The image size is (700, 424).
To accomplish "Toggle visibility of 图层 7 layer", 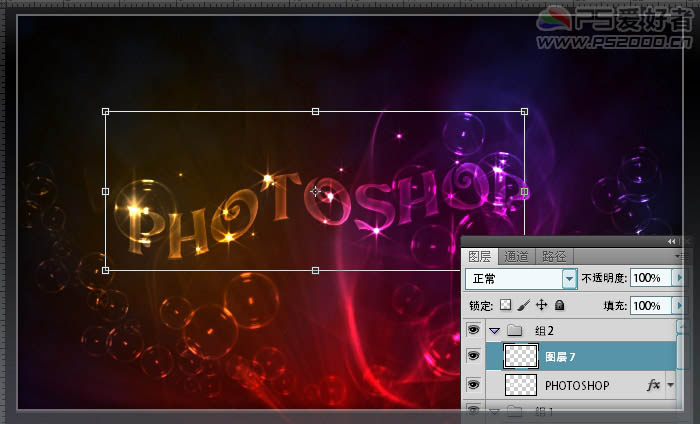I will click(x=473, y=356).
